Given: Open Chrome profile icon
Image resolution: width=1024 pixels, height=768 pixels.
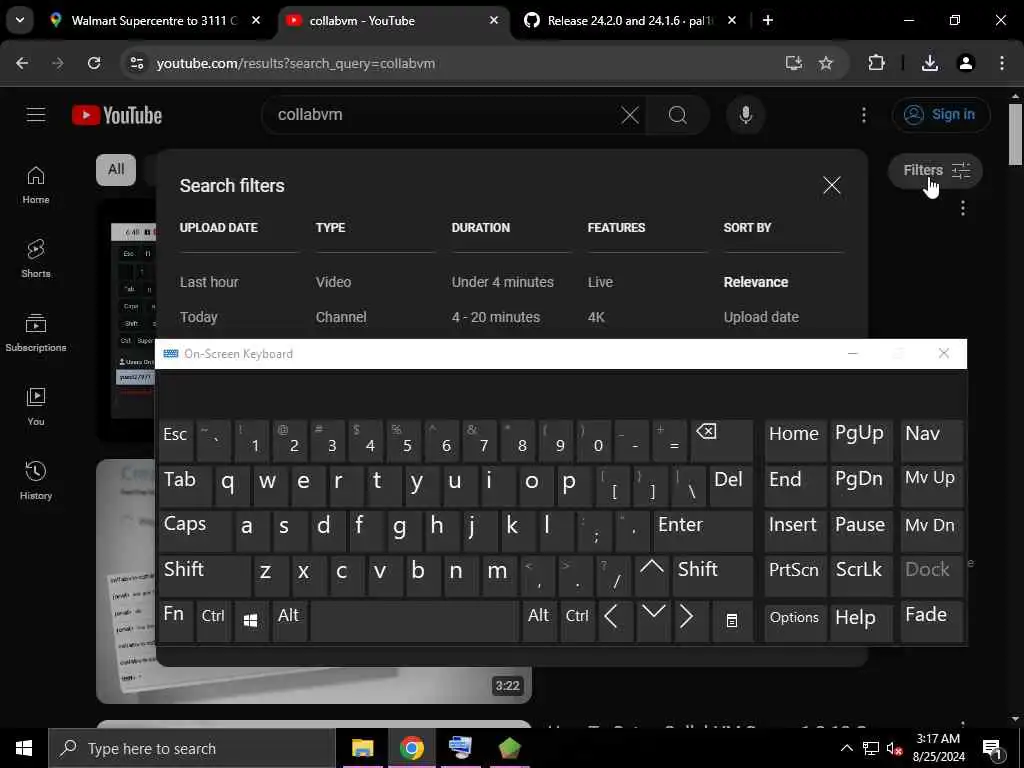Looking at the screenshot, I should [x=966, y=63].
